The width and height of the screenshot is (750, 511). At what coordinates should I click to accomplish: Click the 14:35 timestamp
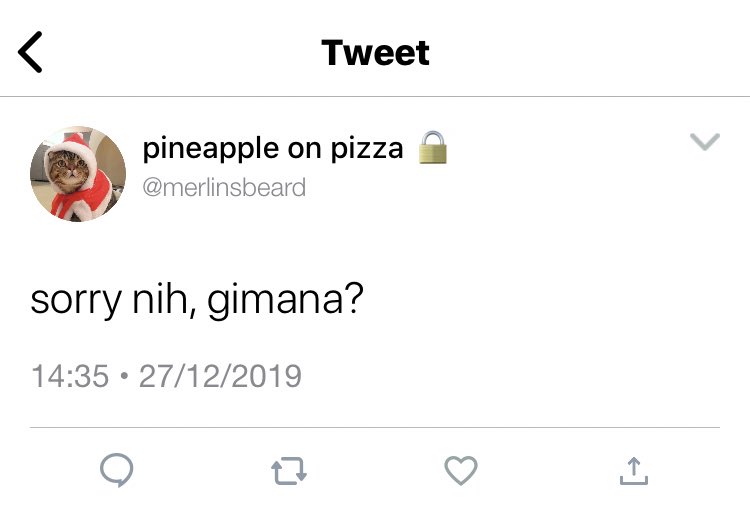click(69, 376)
